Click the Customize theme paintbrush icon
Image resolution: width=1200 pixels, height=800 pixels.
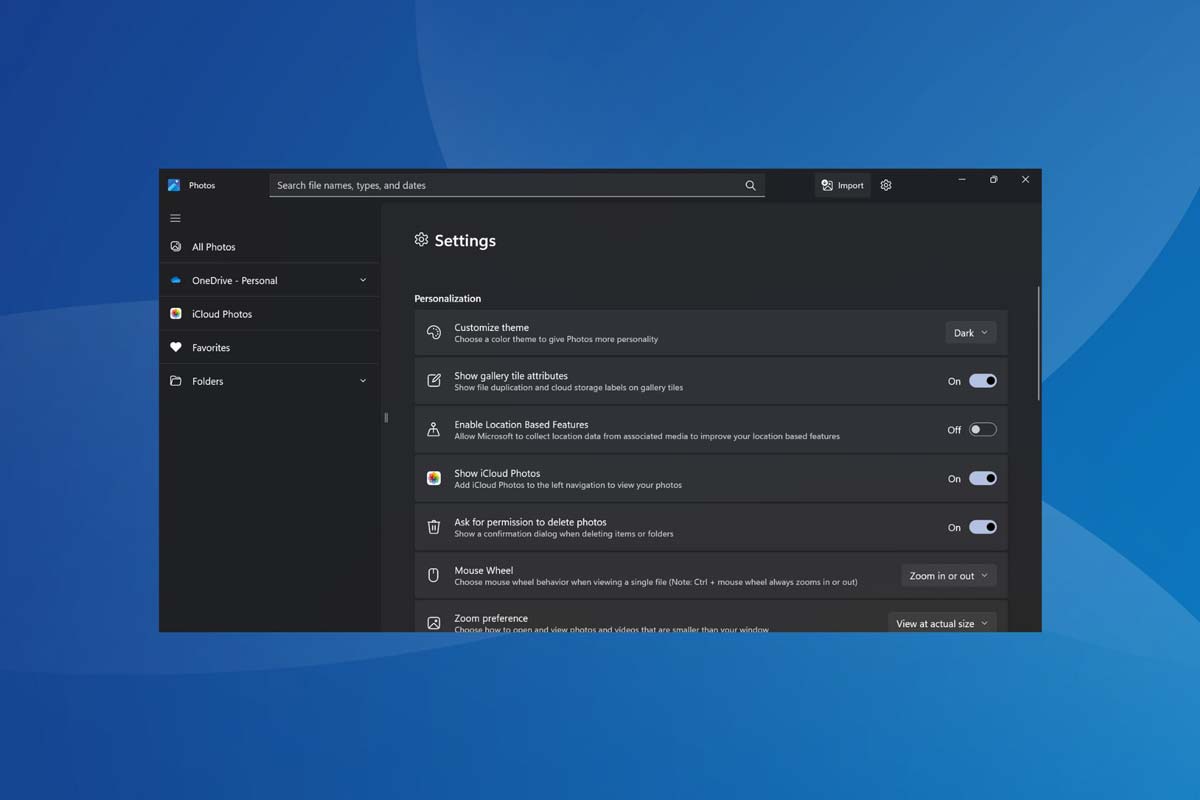click(x=433, y=332)
